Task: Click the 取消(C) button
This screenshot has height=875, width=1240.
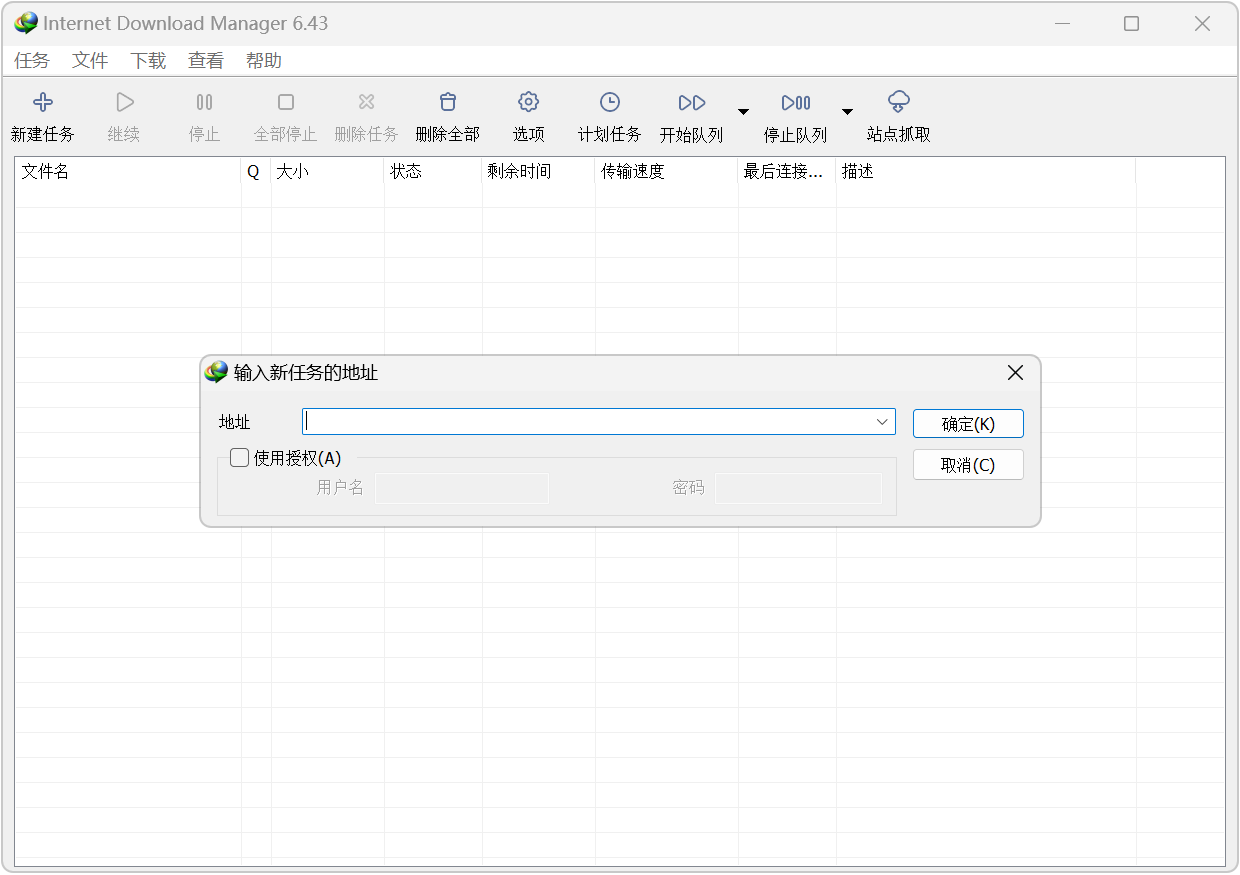Action: [968, 465]
